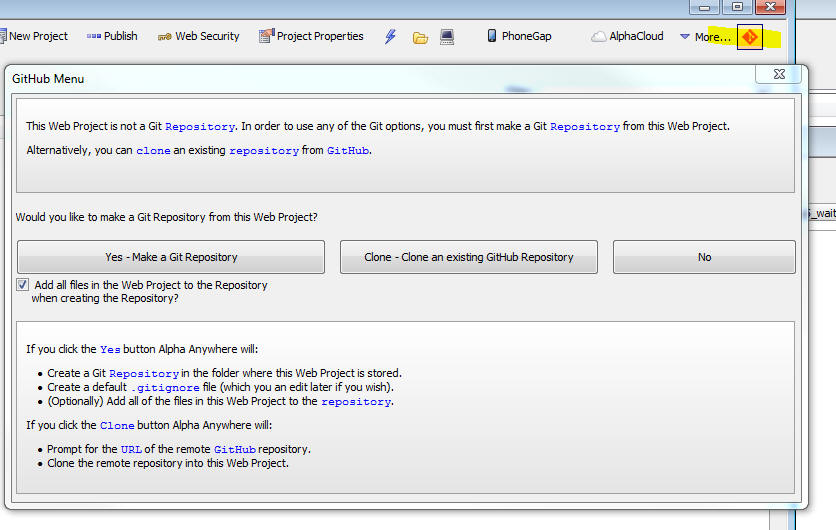Click the 'clone' link in the top paragraph
The image size is (836, 530).
point(153,151)
